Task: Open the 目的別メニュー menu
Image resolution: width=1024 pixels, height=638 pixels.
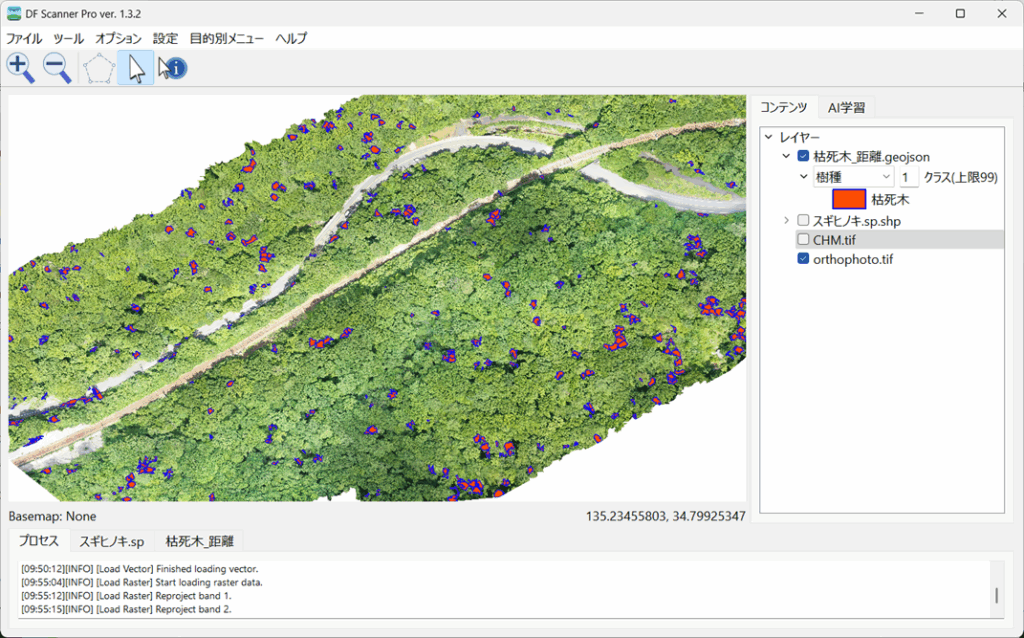Action: pos(227,38)
